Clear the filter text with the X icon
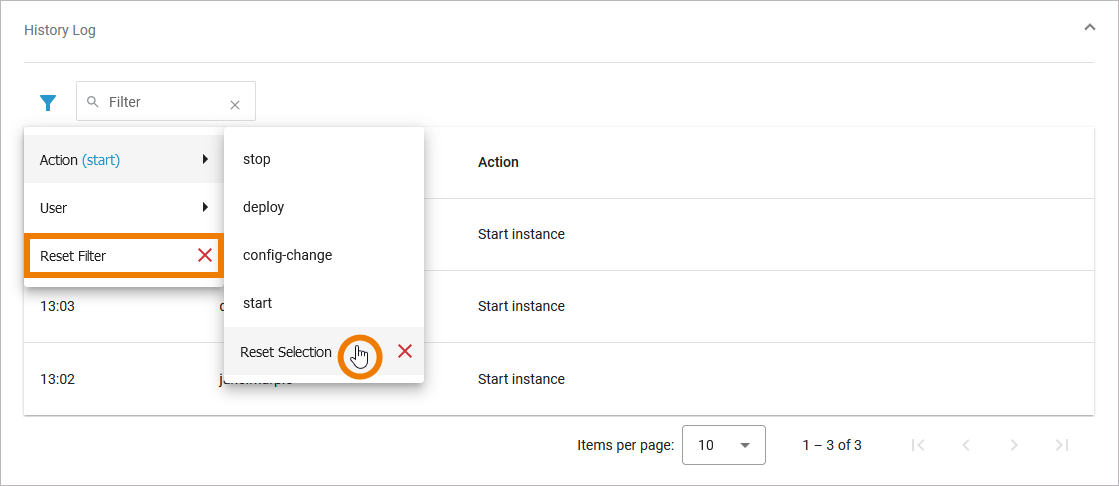This screenshot has height=486, width=1119. pos(235,104)
